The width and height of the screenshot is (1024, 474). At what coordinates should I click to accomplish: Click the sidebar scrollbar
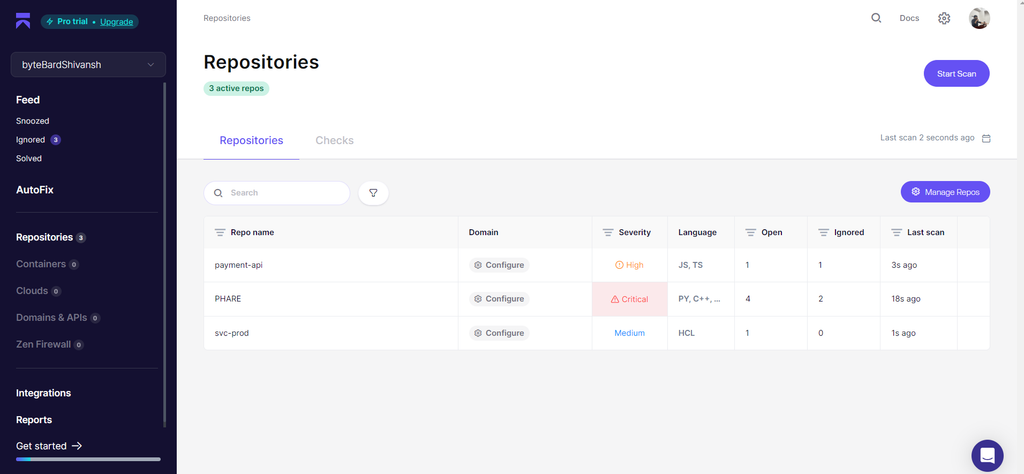[x=165, y=255]
